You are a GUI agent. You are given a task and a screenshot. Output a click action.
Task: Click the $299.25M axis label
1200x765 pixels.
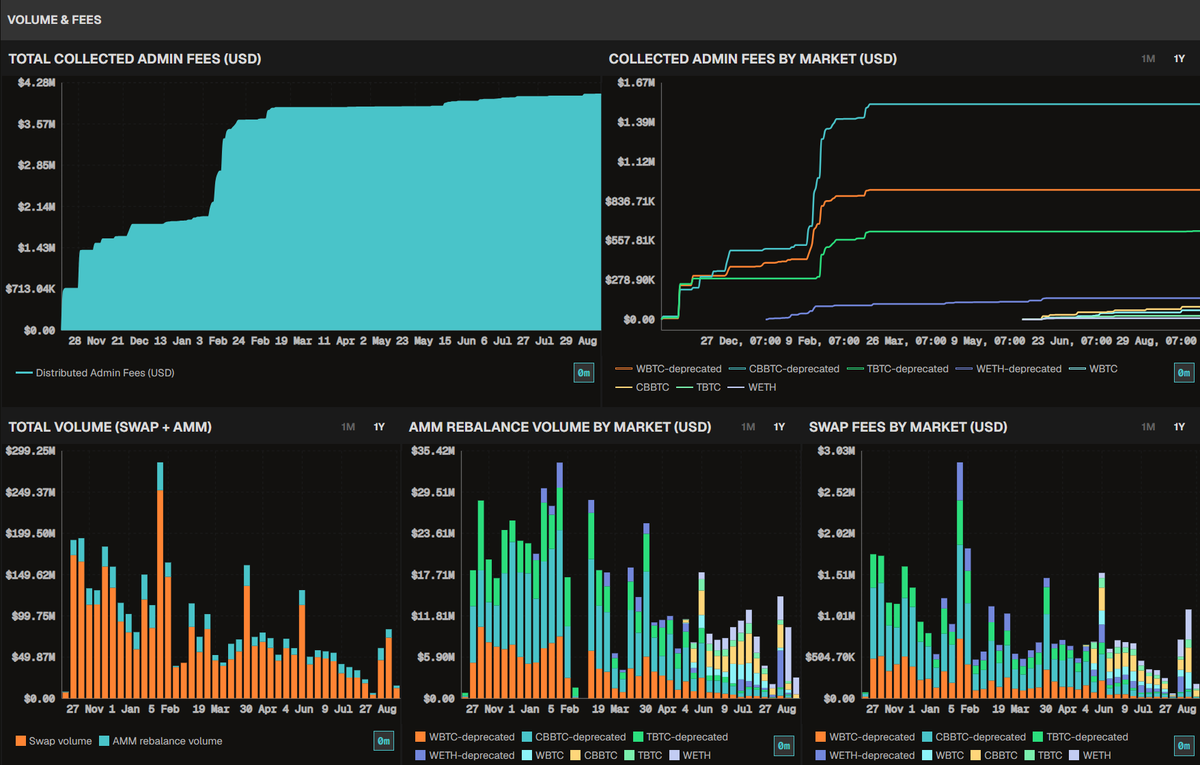click(31, 451)
